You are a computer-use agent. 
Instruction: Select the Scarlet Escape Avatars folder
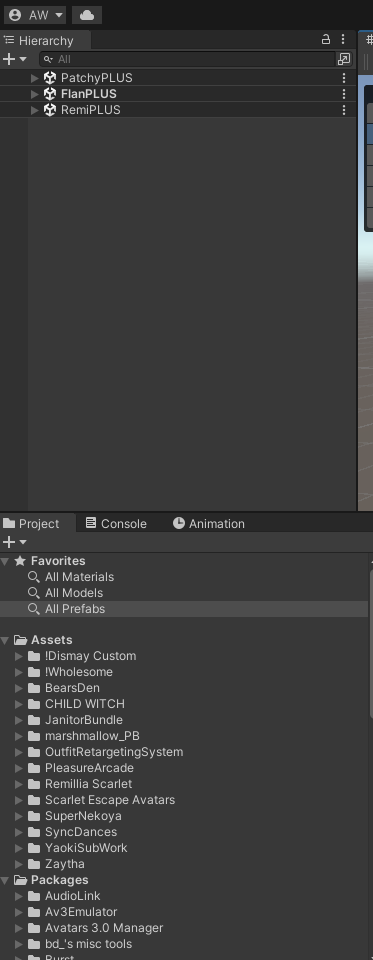(x=110, y=800)
